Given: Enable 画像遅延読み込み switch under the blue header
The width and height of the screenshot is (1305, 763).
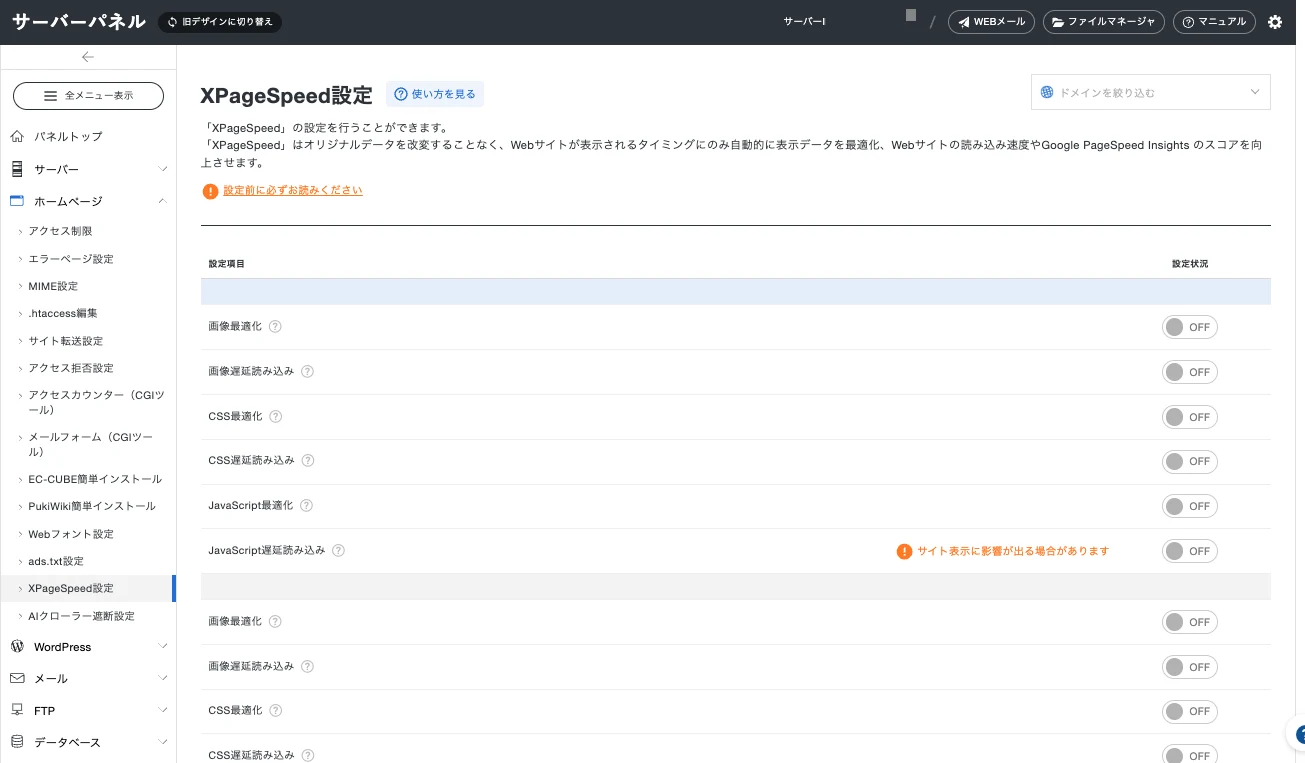Looking at the screenshot, I should (1189, 372).
